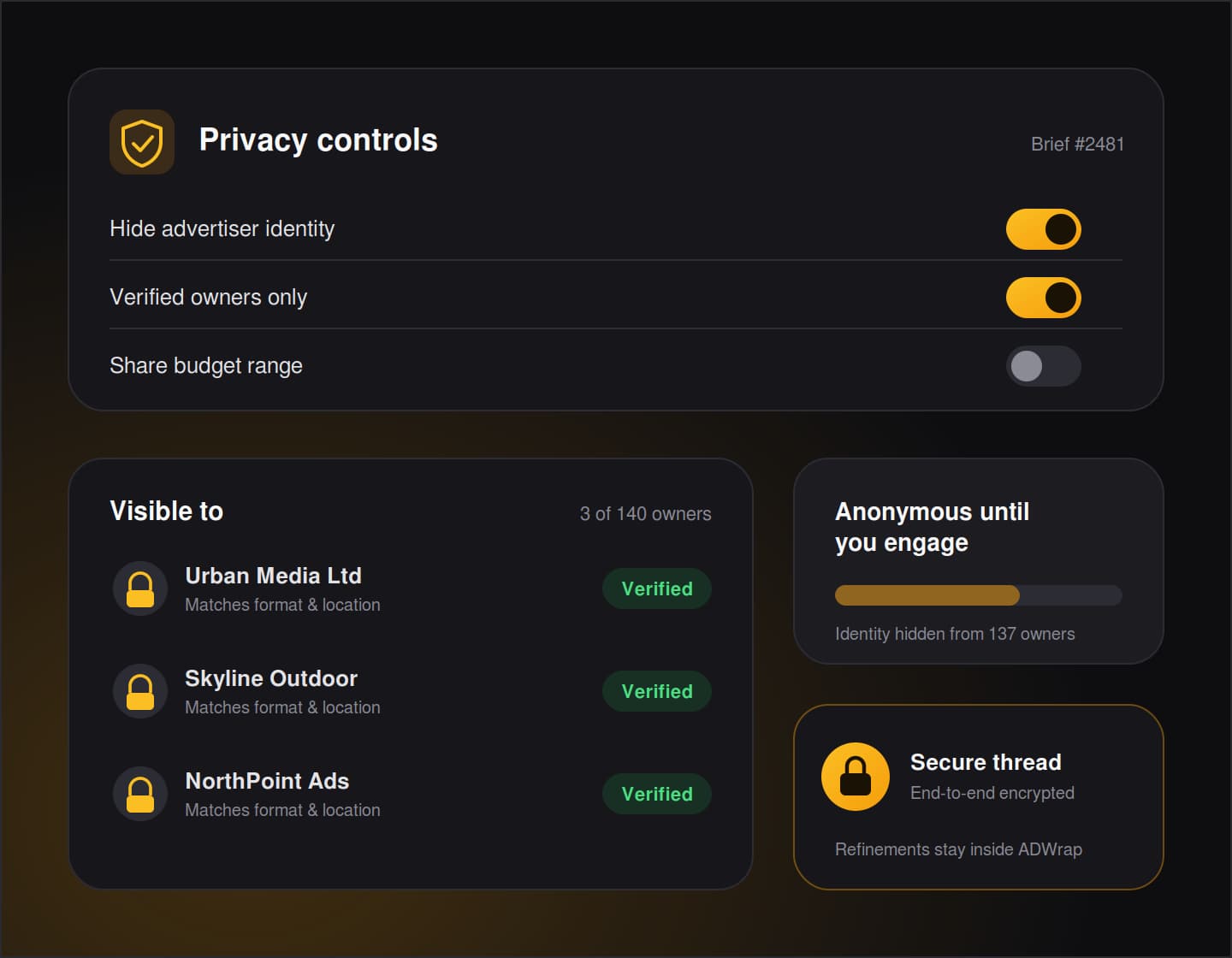
Task: Click the anonymity progress bar
Action: pos(979,595)
